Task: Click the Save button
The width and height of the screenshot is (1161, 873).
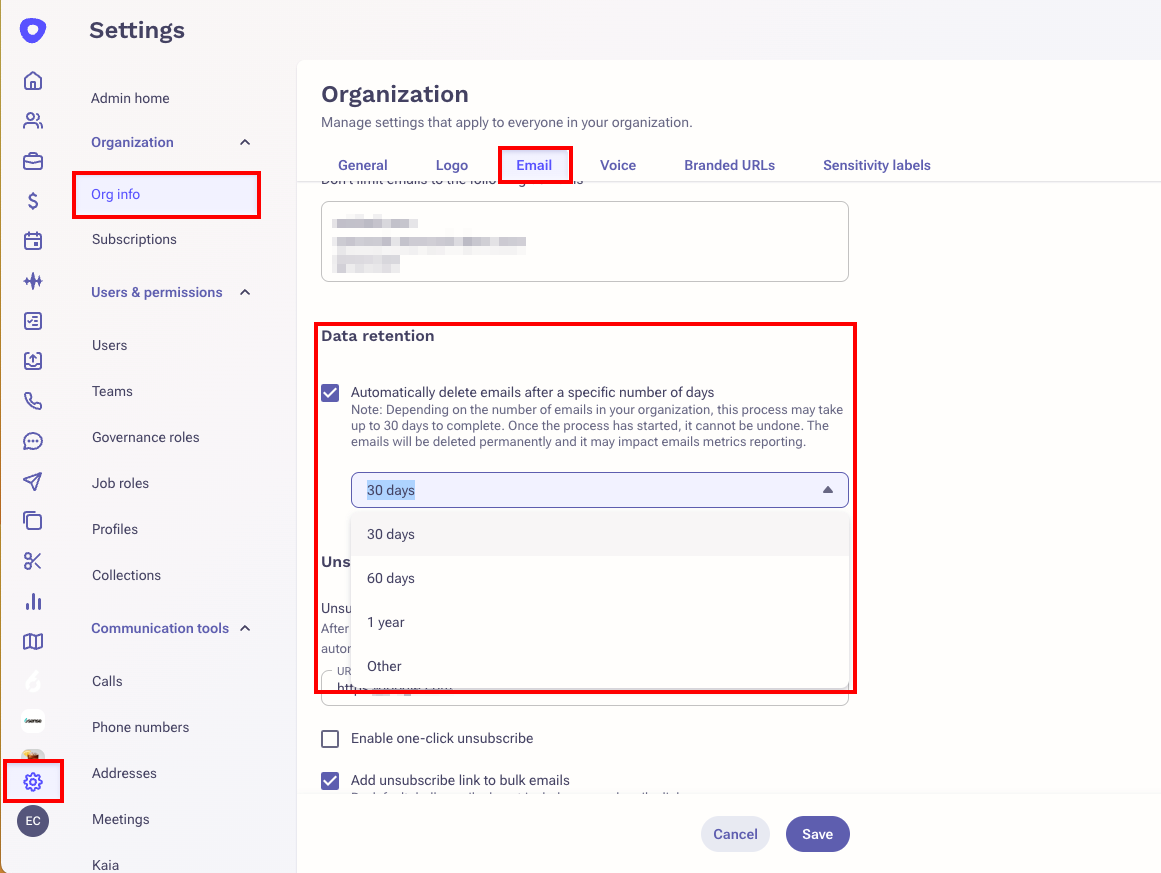Action: pos(817,833)
